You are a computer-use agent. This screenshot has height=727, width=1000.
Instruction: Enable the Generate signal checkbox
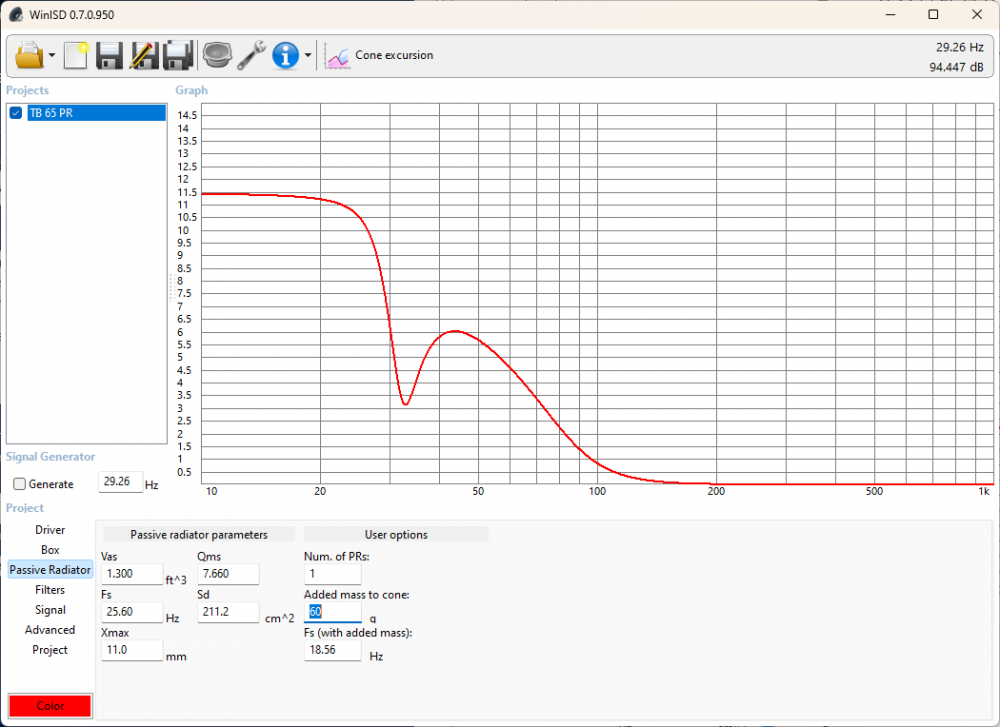(x=20, y=484)
